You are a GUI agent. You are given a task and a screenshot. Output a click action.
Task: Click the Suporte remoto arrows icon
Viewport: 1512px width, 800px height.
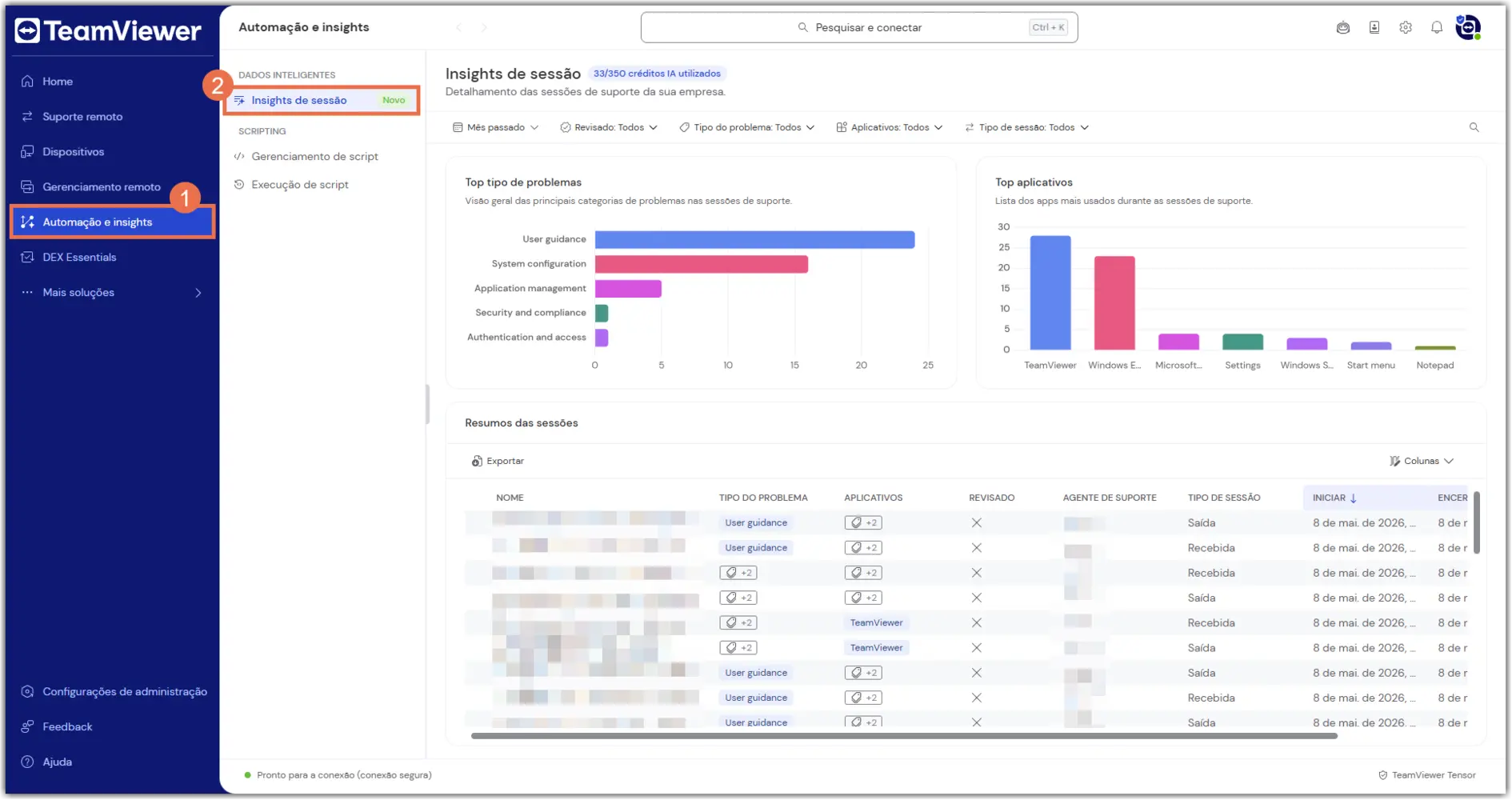click(x=27, y=116)
